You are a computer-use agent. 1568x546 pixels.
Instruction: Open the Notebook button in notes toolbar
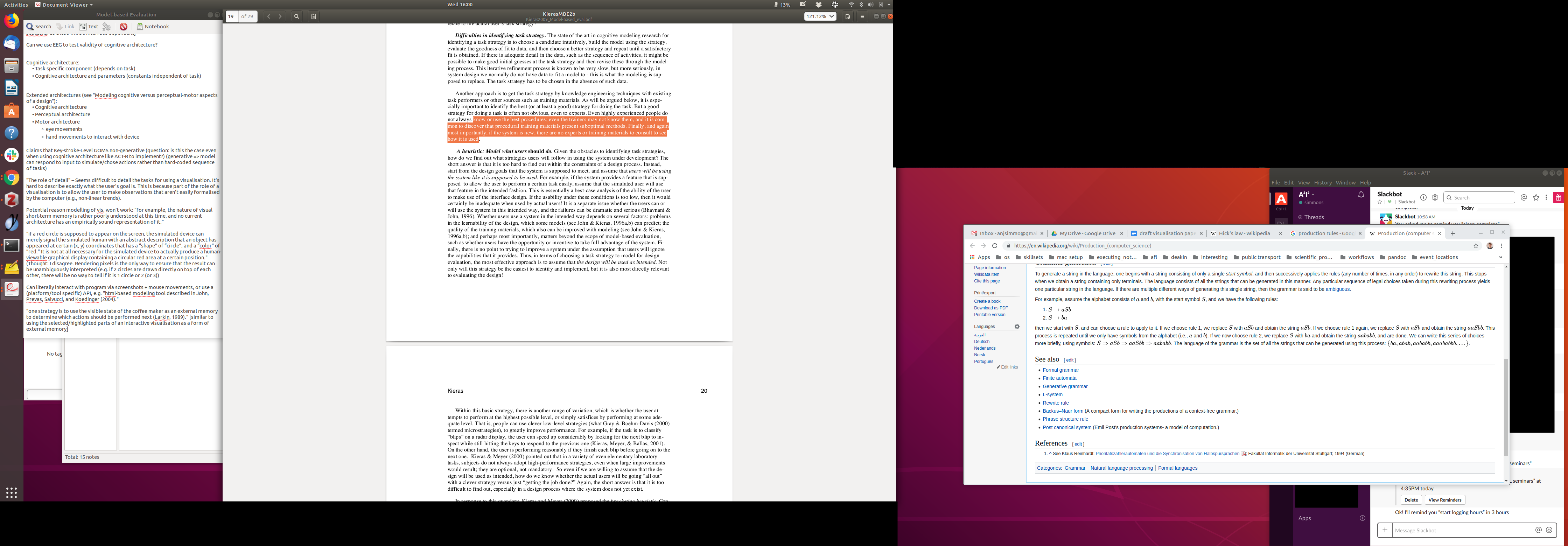click(153, 27)
